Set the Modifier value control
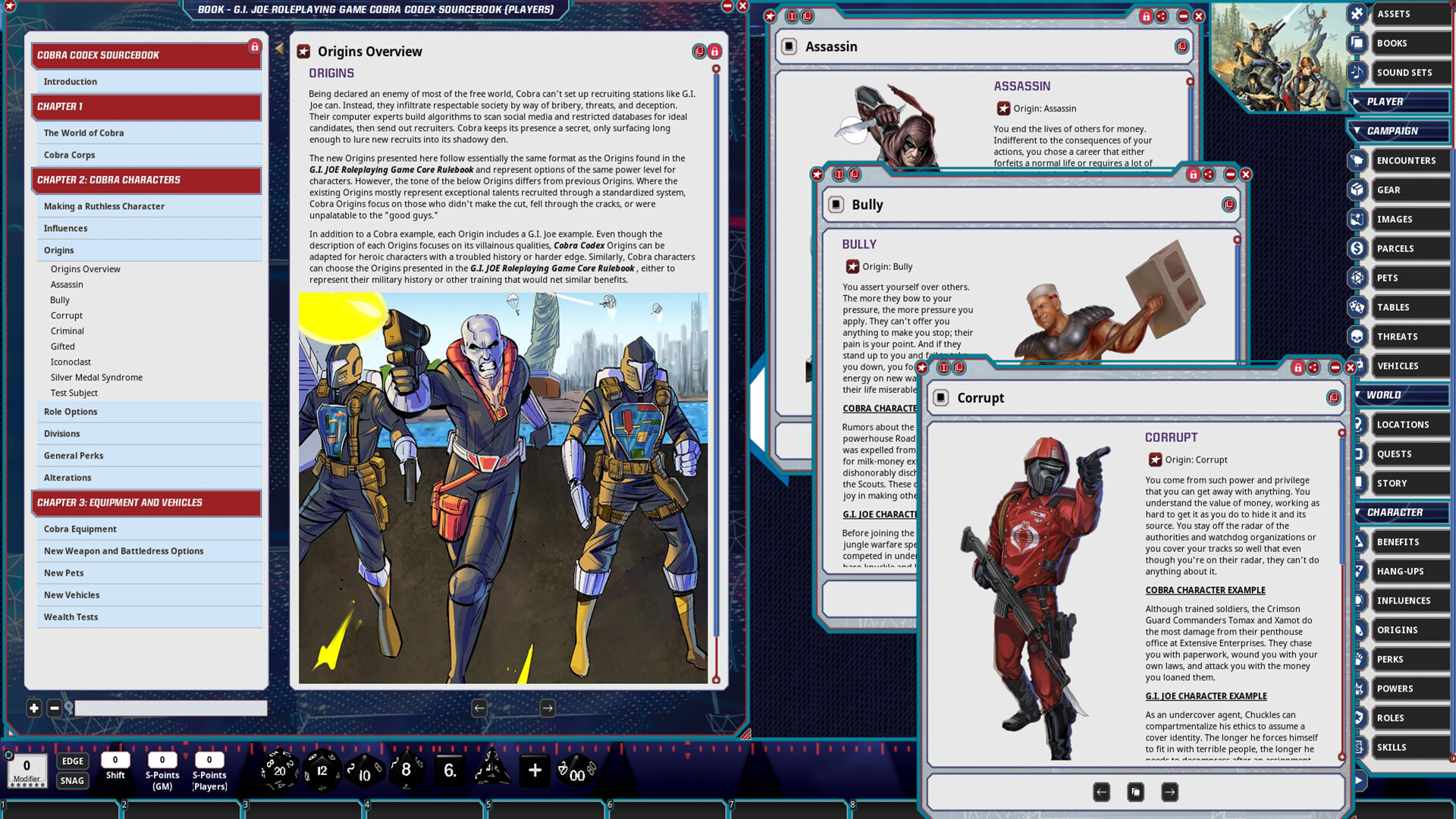 coord(25,767)
